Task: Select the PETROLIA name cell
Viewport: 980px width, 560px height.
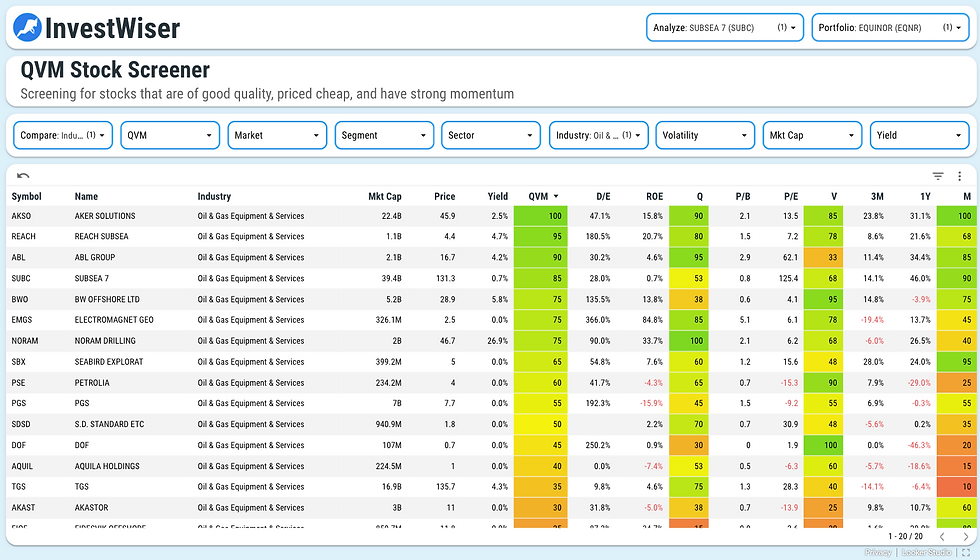Action: (92, 383)
